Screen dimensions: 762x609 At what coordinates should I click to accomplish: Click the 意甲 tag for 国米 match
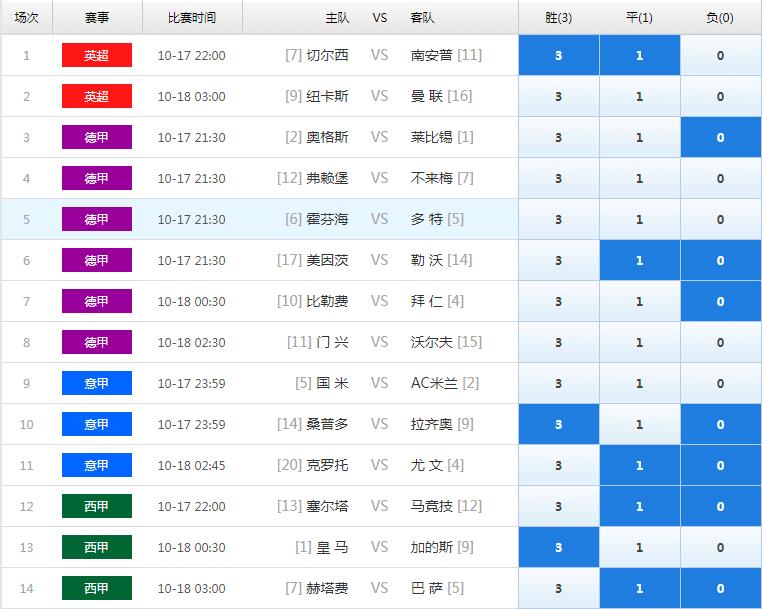tap(97, 383)
